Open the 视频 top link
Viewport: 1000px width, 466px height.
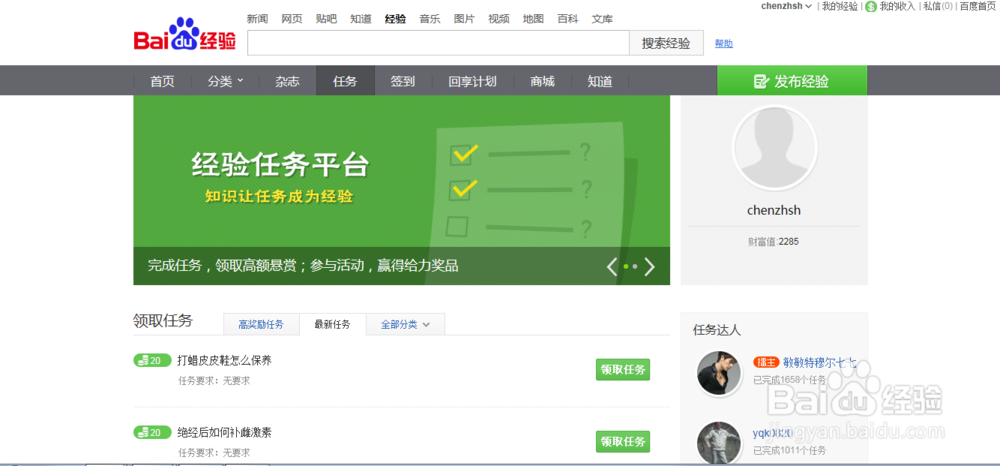[499, 19]
